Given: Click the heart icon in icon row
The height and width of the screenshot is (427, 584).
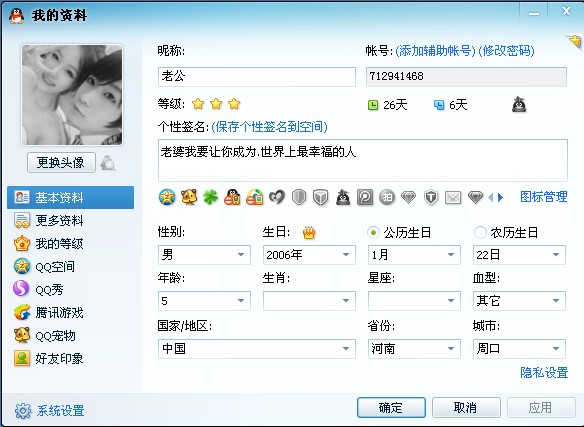Looking at the screenshot, I should tap(277, 197).
